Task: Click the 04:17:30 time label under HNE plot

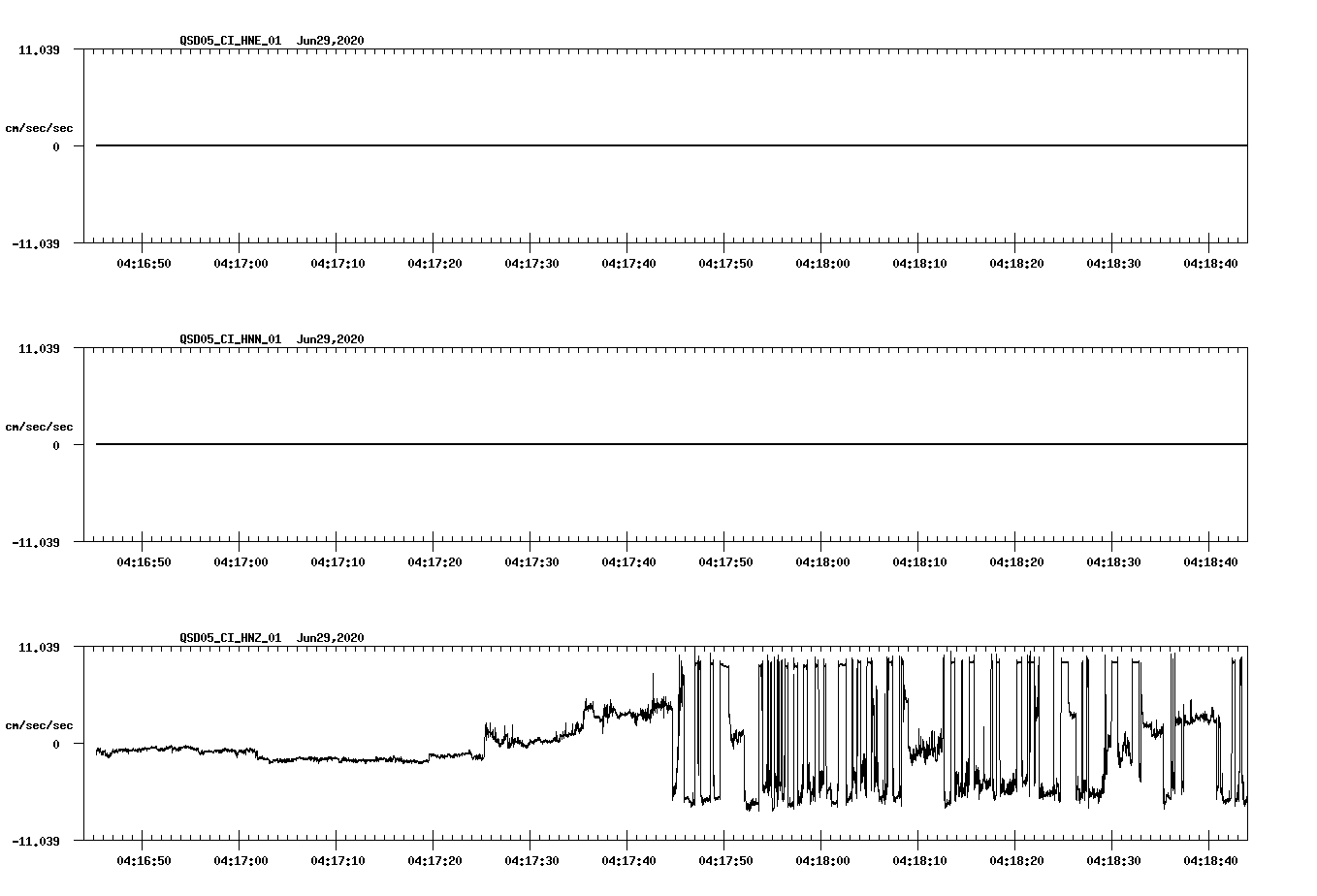Action: click(x=531, y=264)
